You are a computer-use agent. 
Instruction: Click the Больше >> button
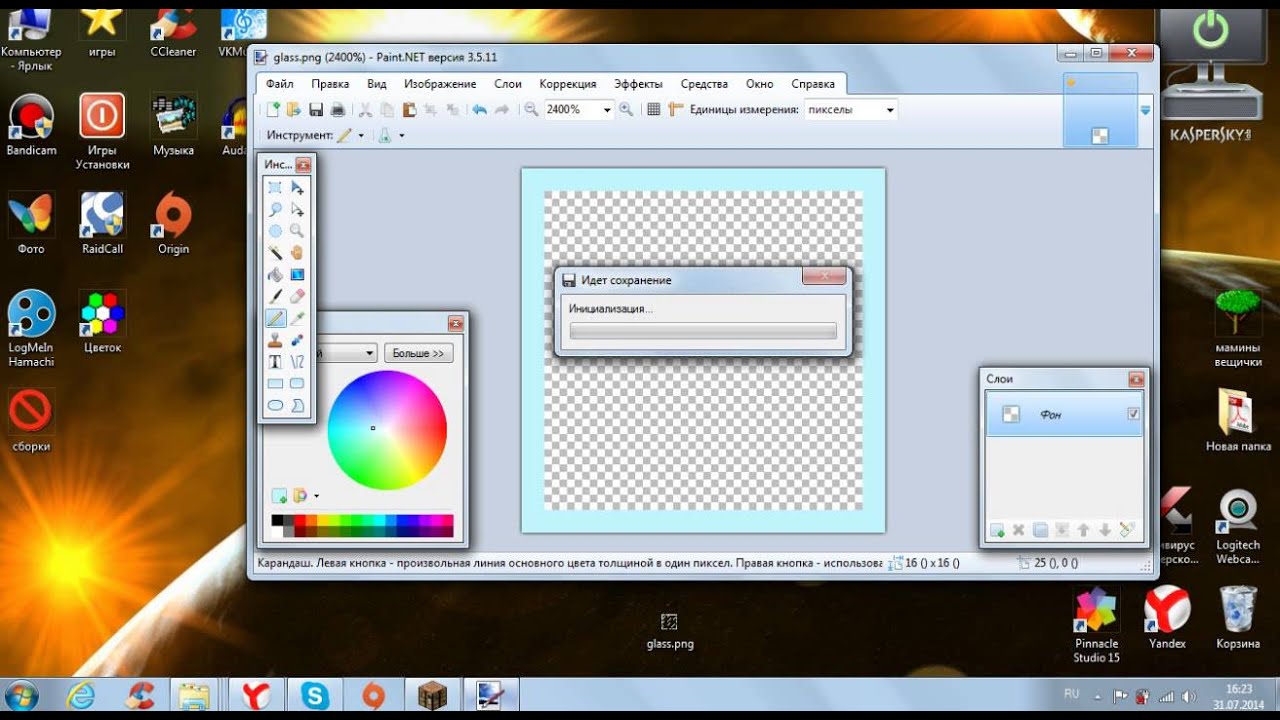click(x=418, y=353)
